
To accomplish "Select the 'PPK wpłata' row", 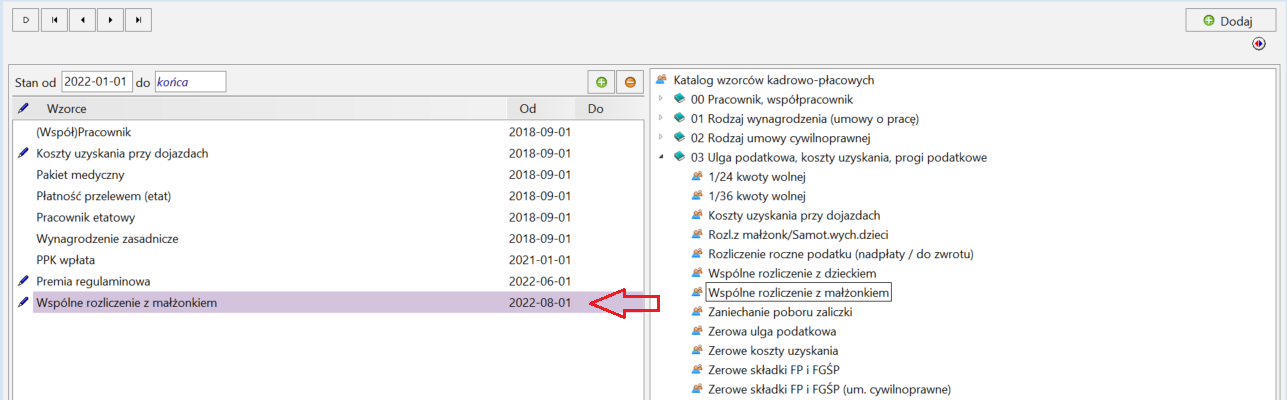I will 338,260.
